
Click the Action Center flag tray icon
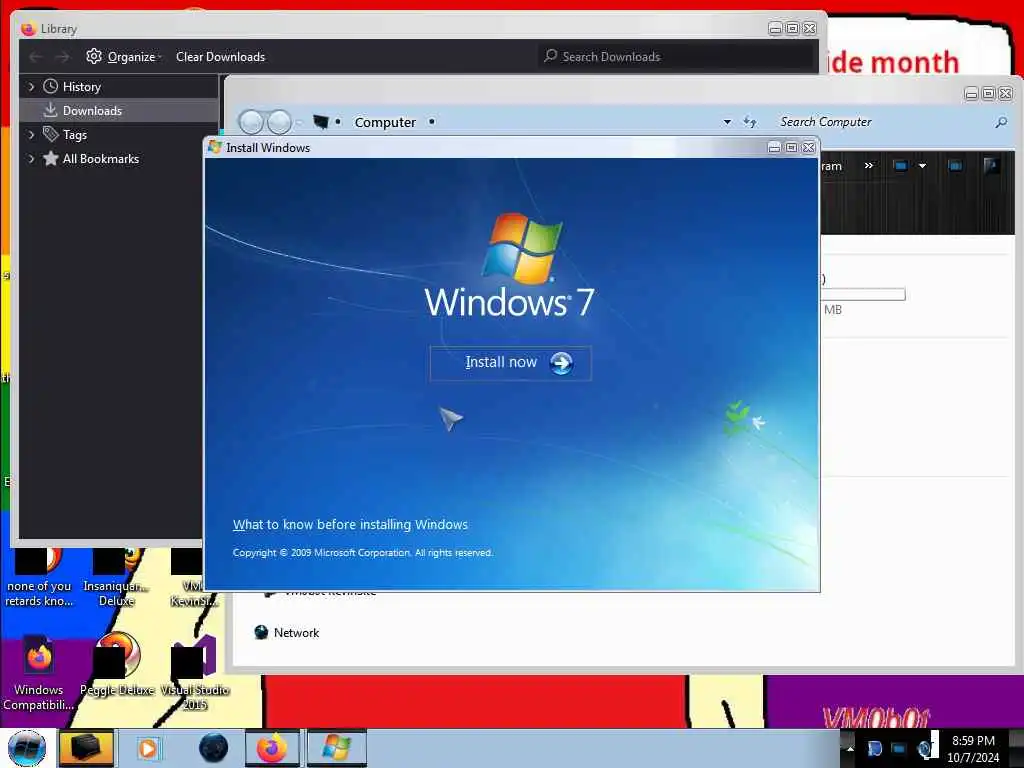tap(874, 748)
